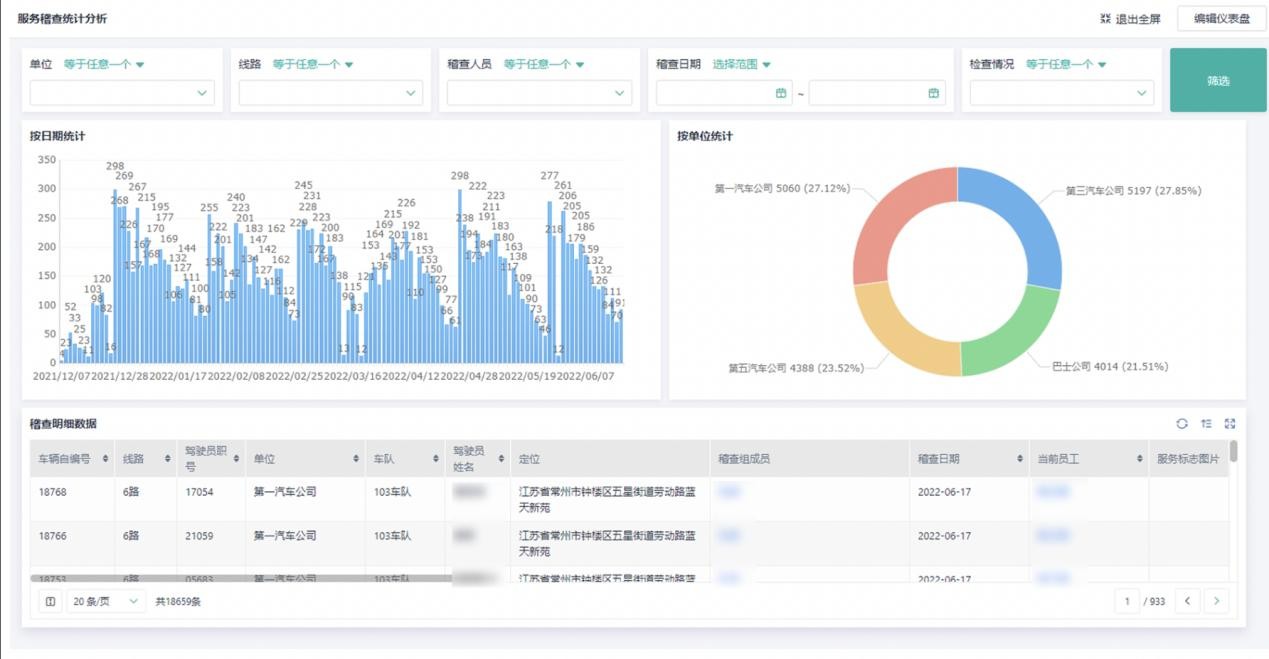Open the end date calendar picker icon
The width and height of the screenshot is (1269, 659).
click(x=933, y=93)
